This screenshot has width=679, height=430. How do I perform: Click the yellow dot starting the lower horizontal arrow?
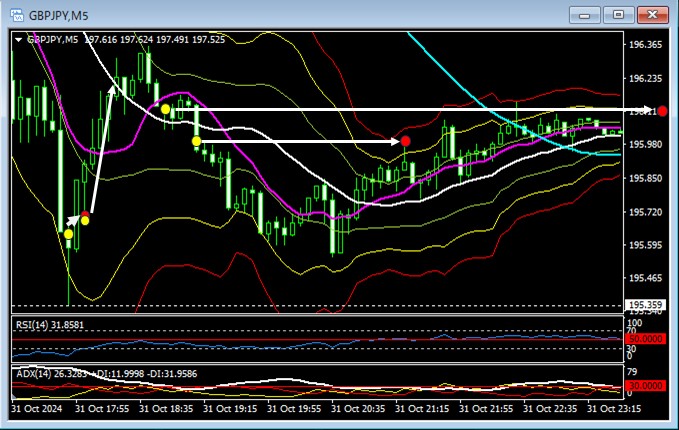(x=196, y=142)
